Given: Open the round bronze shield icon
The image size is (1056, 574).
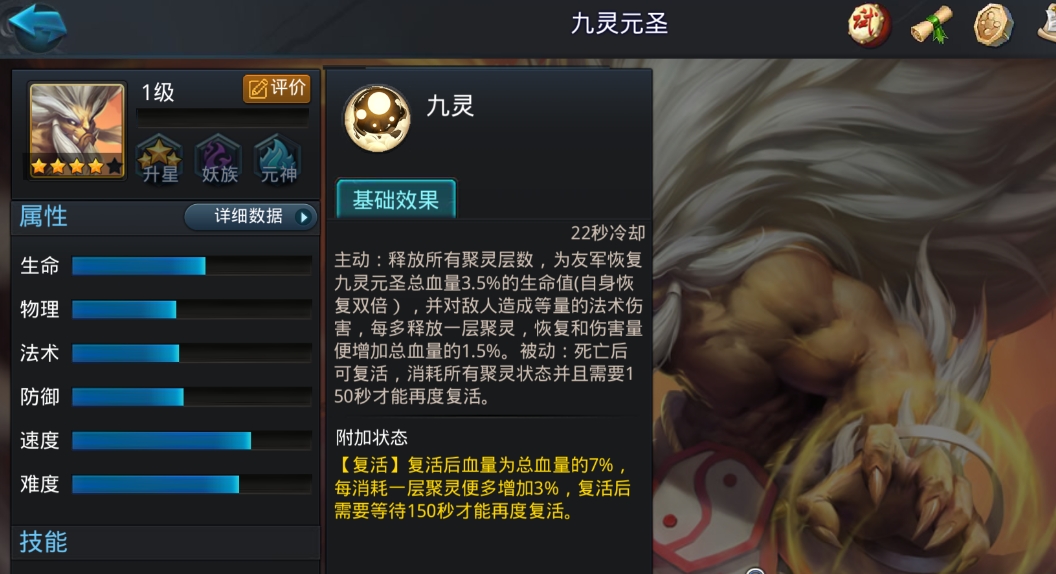Looking at the screenshot, I should [993, 26].
